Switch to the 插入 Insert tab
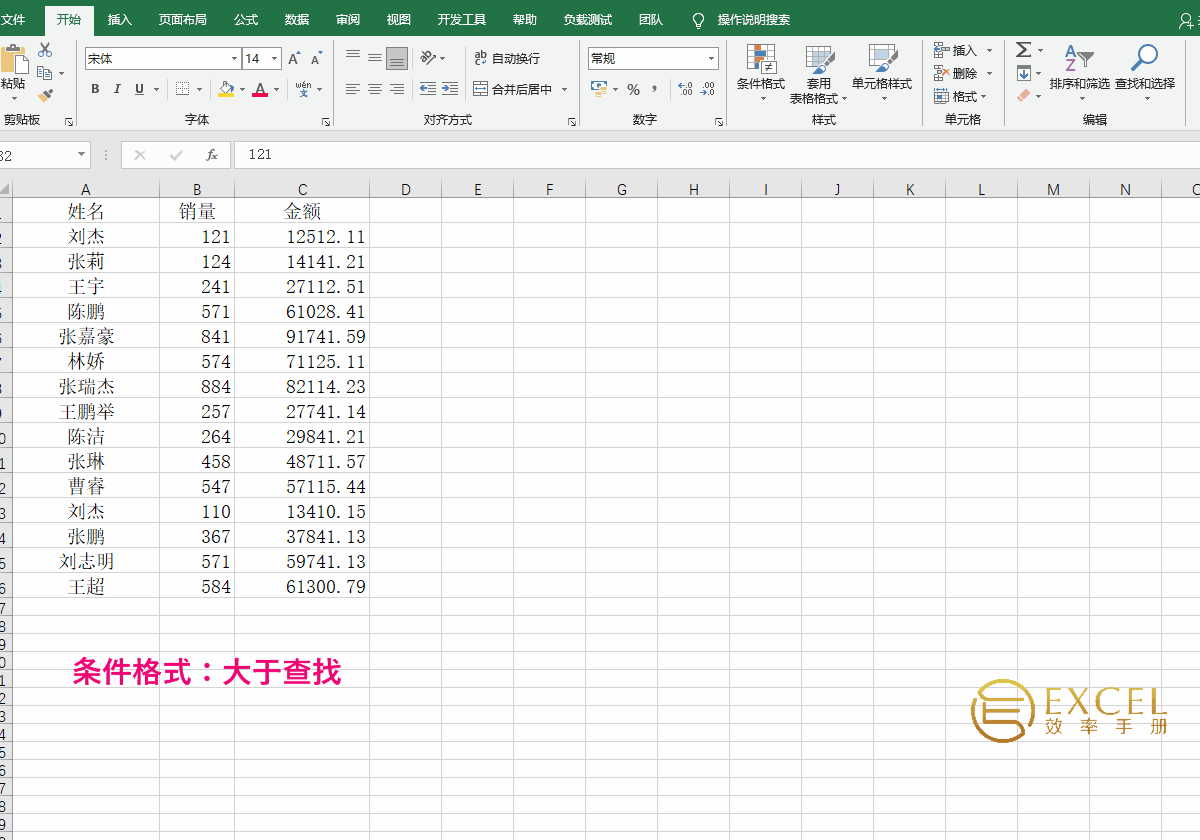Image resolution: width=1200 pixels, height=840 pixels. tap(120, 20)
